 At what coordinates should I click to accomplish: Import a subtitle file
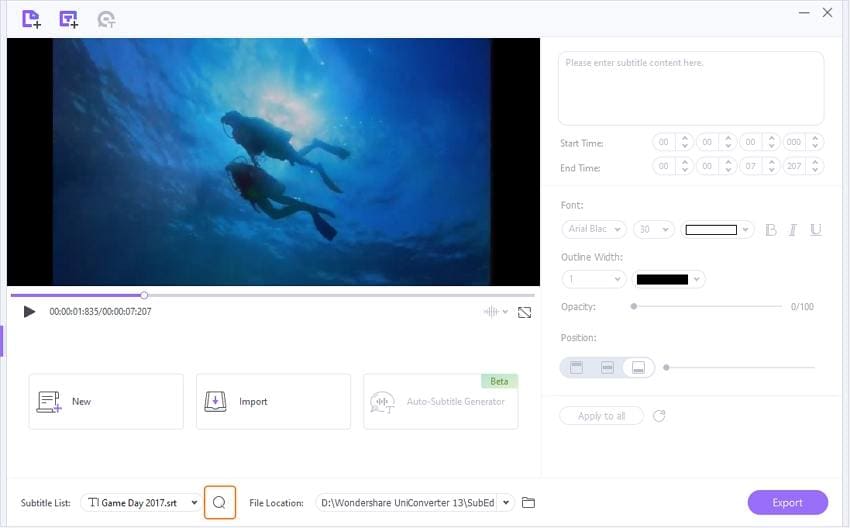[x=273, y=402]
